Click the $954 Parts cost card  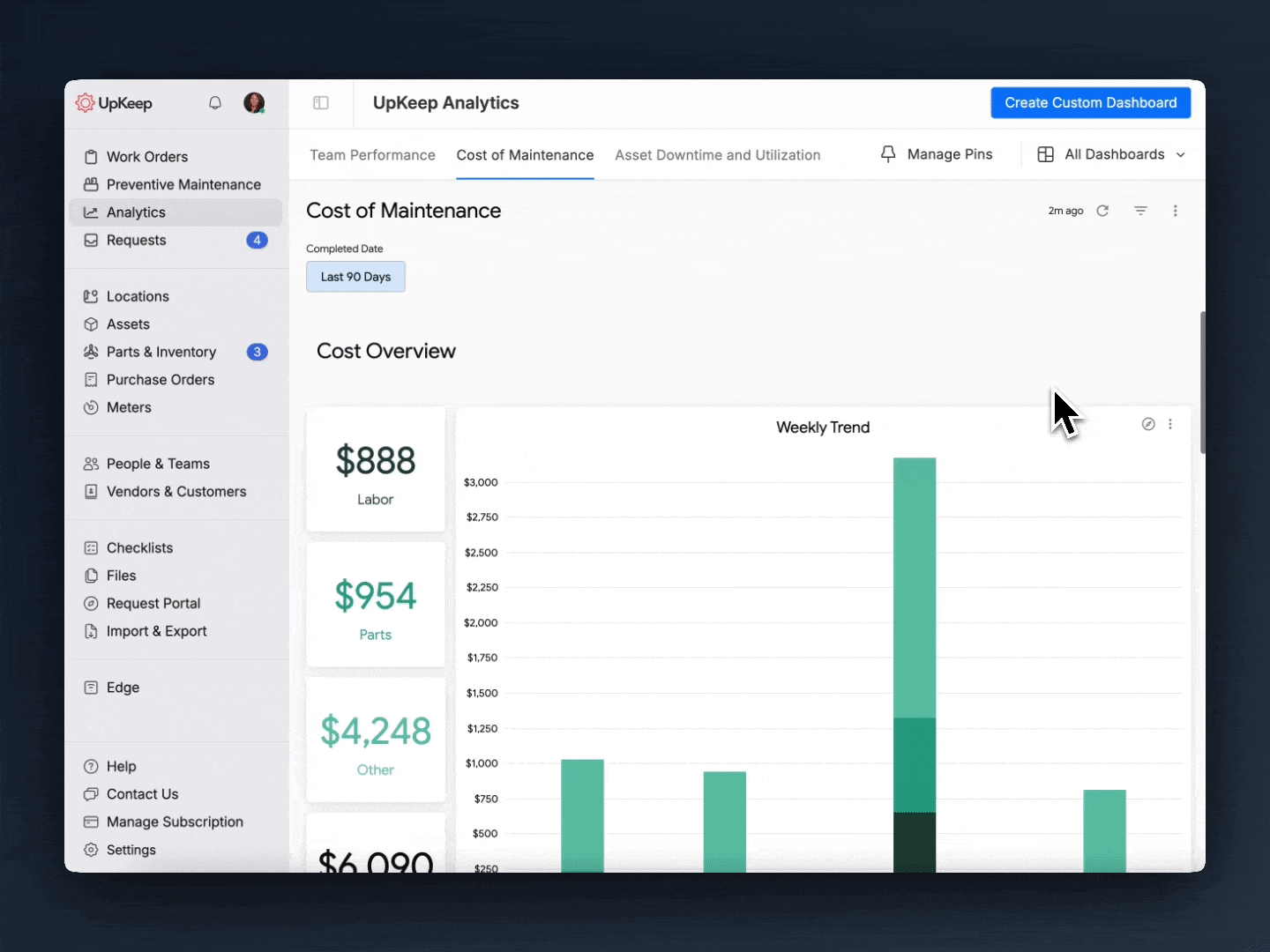pos(376,605)
